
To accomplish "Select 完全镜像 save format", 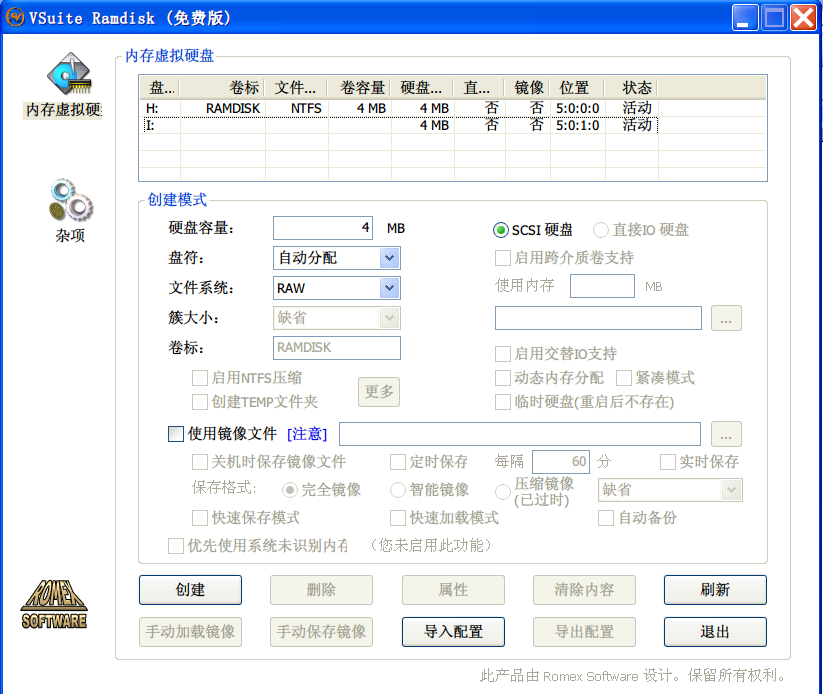I will [290, 490].
